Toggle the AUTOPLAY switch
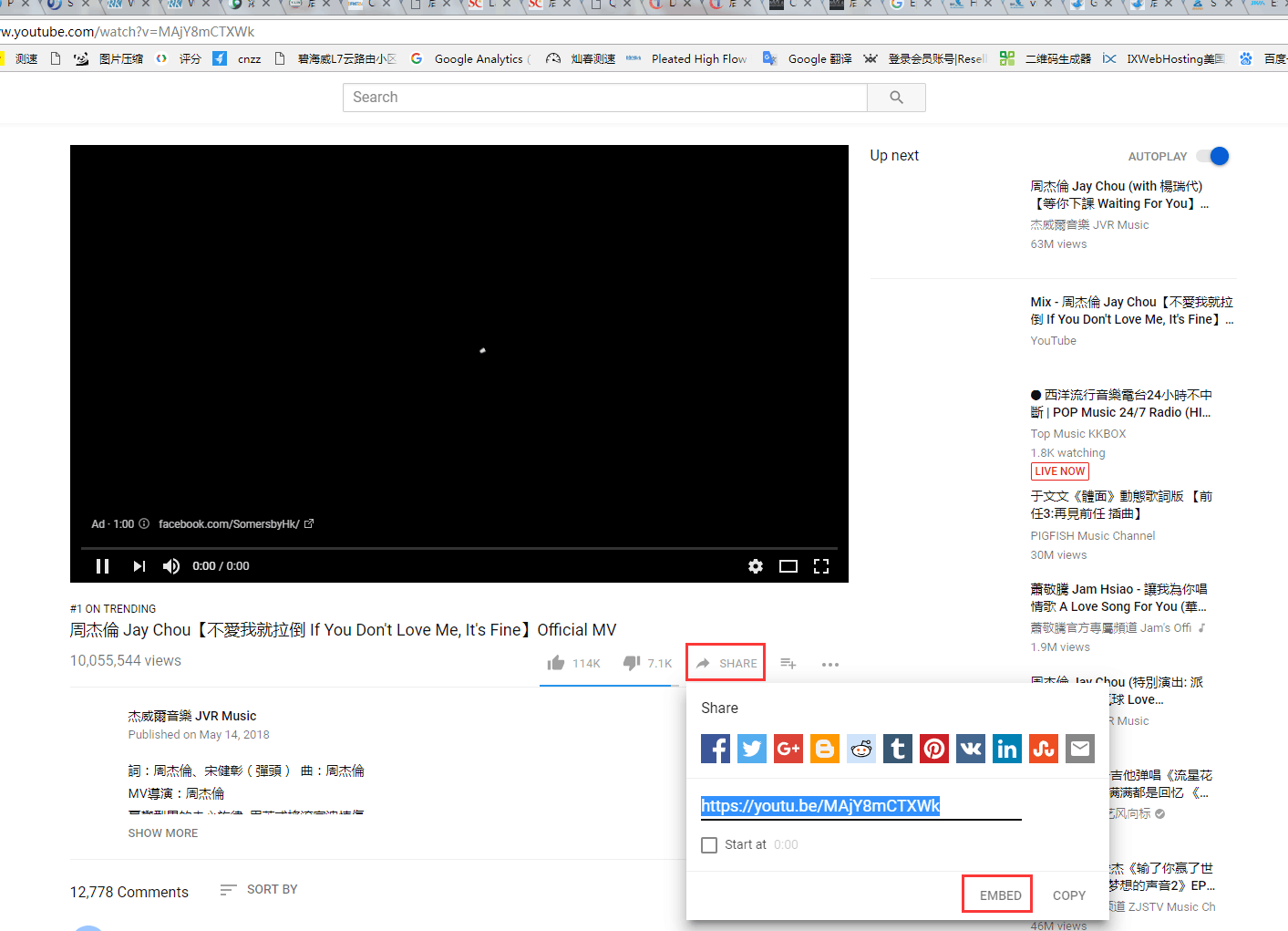This screenshot has height=931, width=1288. tap(1212, 156)
